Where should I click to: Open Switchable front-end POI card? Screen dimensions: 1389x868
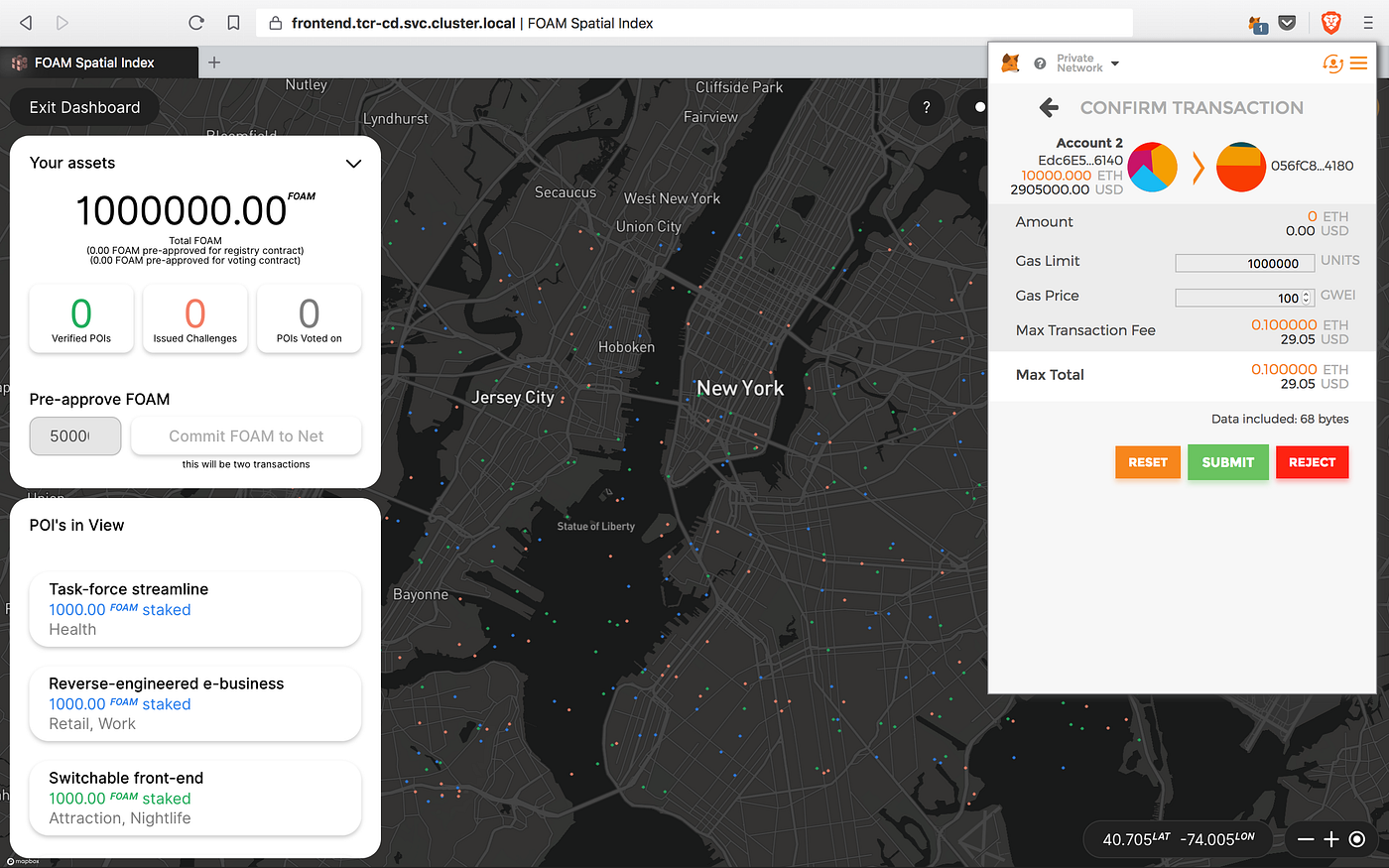coord(195,798)
